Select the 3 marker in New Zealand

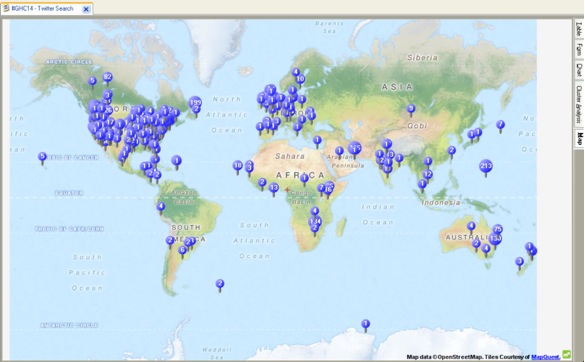519,262
